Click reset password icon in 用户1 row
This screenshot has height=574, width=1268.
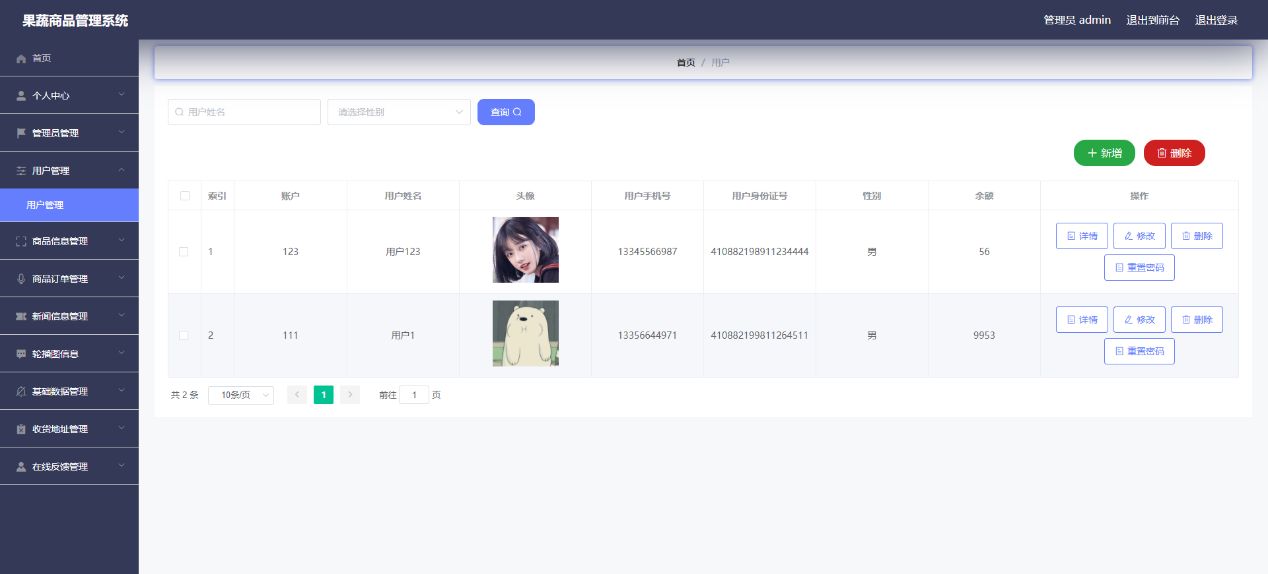click(1119, 352)
